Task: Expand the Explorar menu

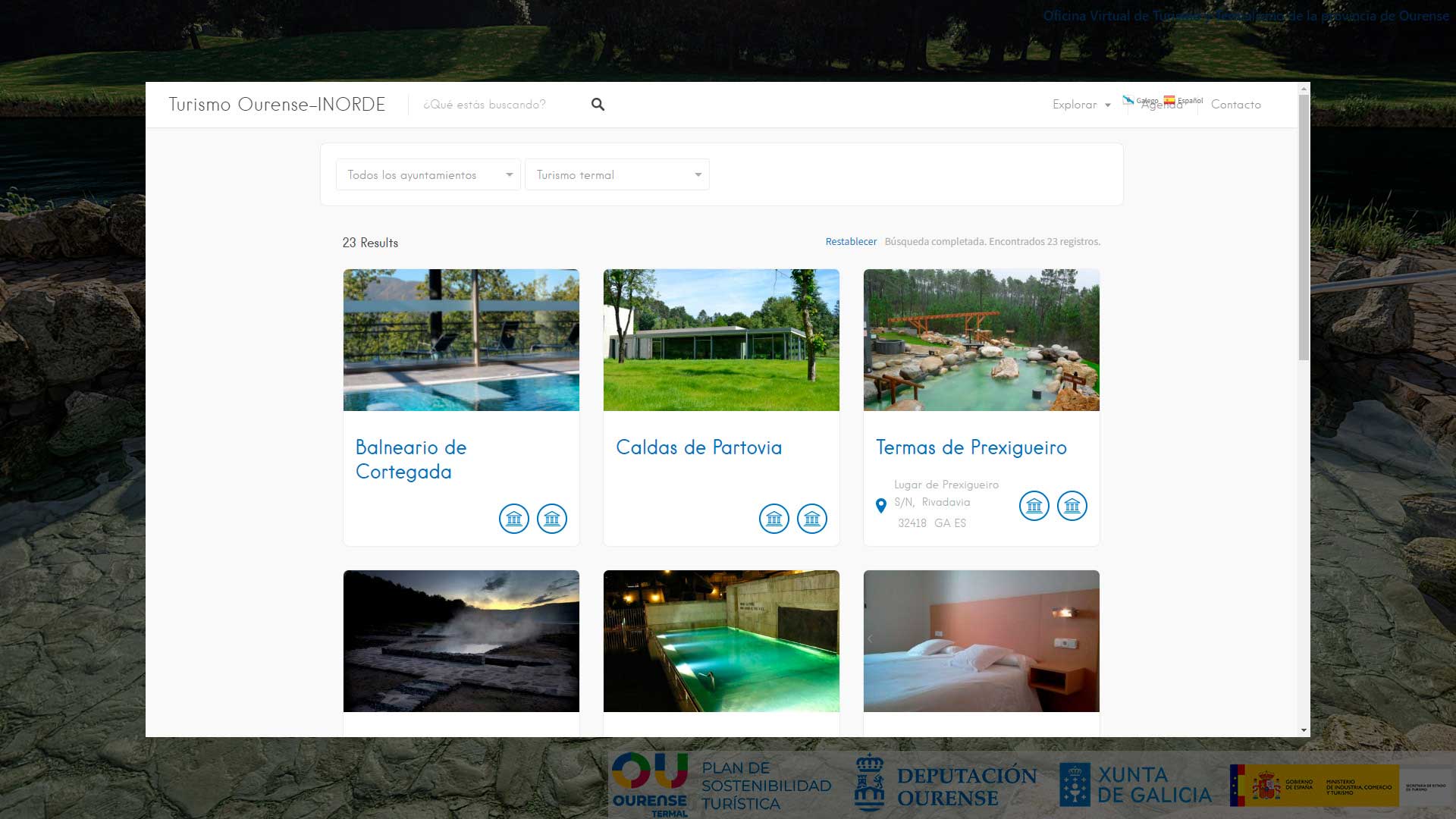Action: pos(1081,105)
